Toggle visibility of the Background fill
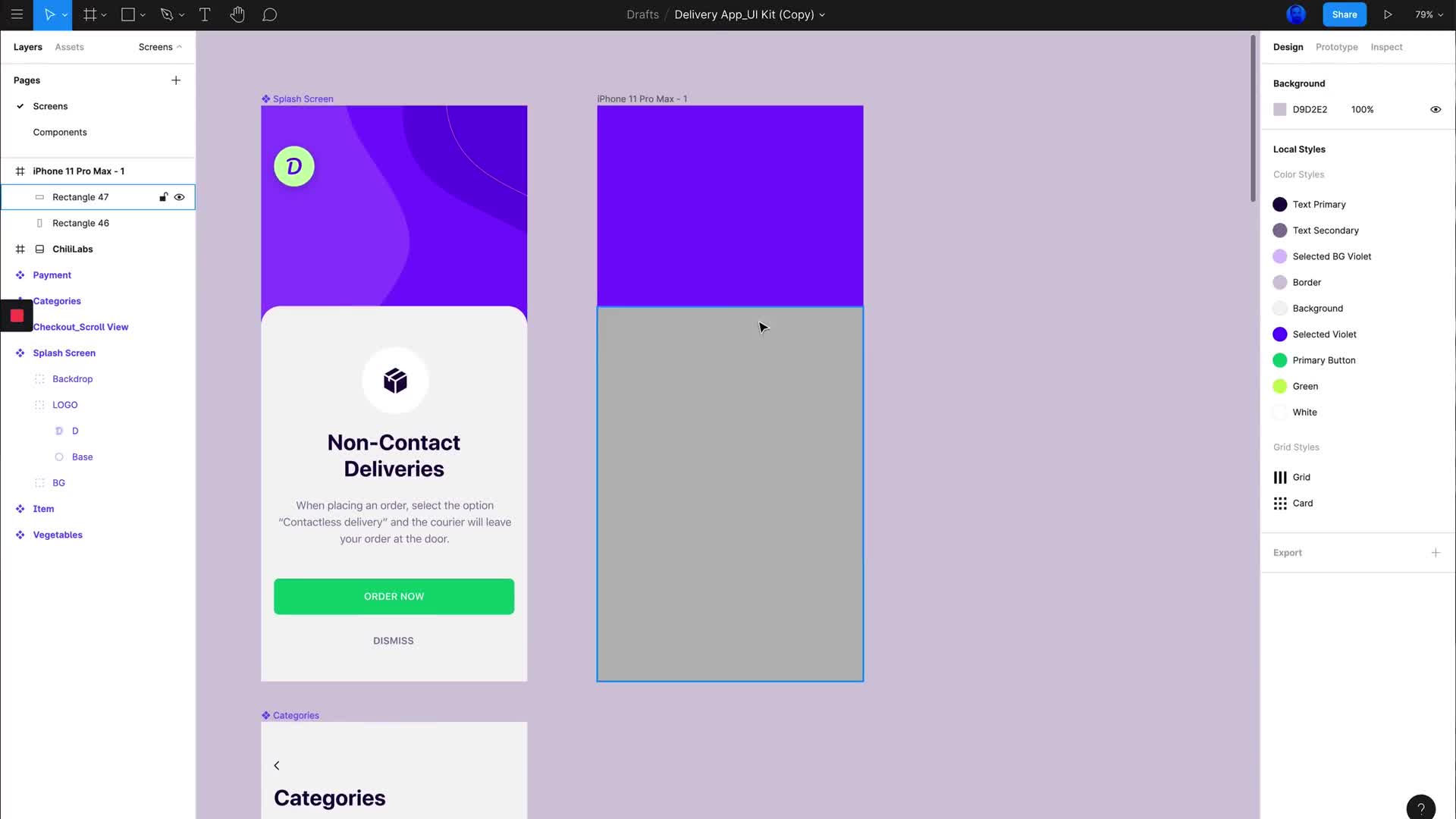This screenshot has width=1456, height=819. 1436,109
